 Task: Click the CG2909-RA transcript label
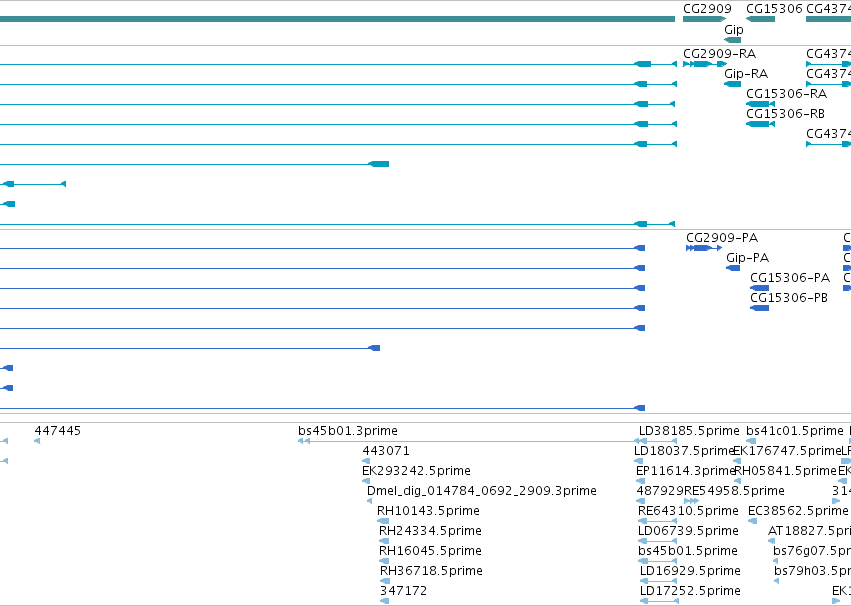click(719, 54)
